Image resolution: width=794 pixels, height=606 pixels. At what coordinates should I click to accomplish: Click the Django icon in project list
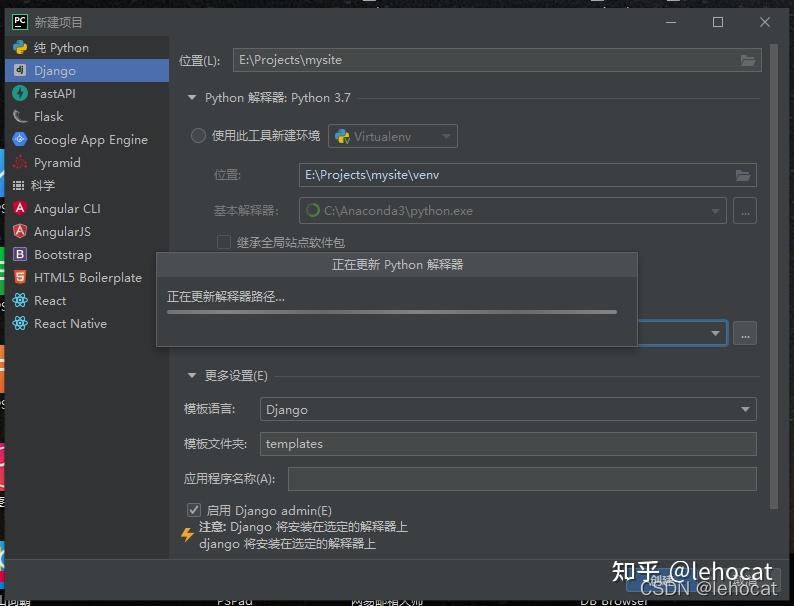click(x=20, y=70)
